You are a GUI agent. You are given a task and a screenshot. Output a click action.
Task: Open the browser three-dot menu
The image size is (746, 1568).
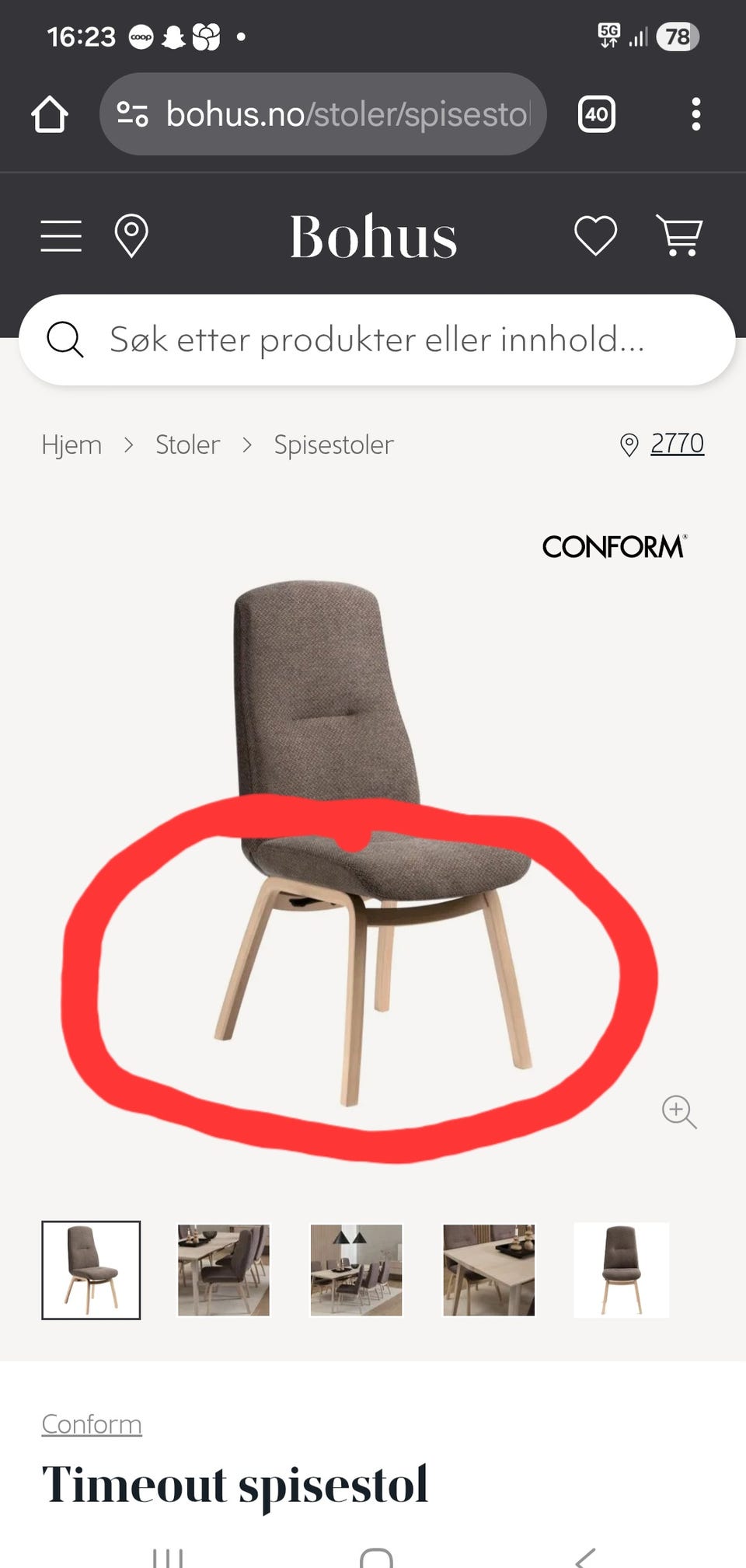click(x=696, y=114)
